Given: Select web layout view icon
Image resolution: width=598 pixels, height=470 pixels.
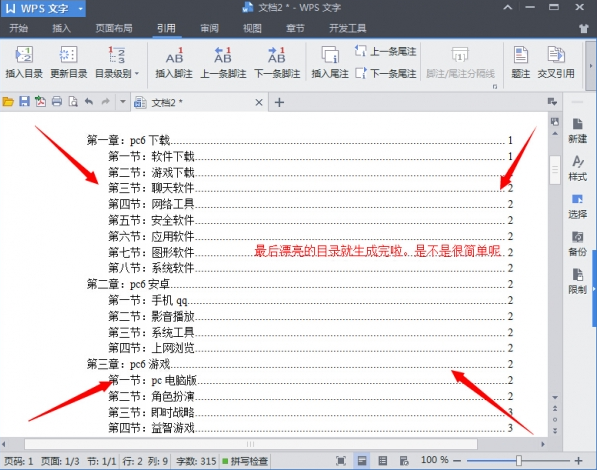Looking at the screenshot, I should click(x=404, y=461).
